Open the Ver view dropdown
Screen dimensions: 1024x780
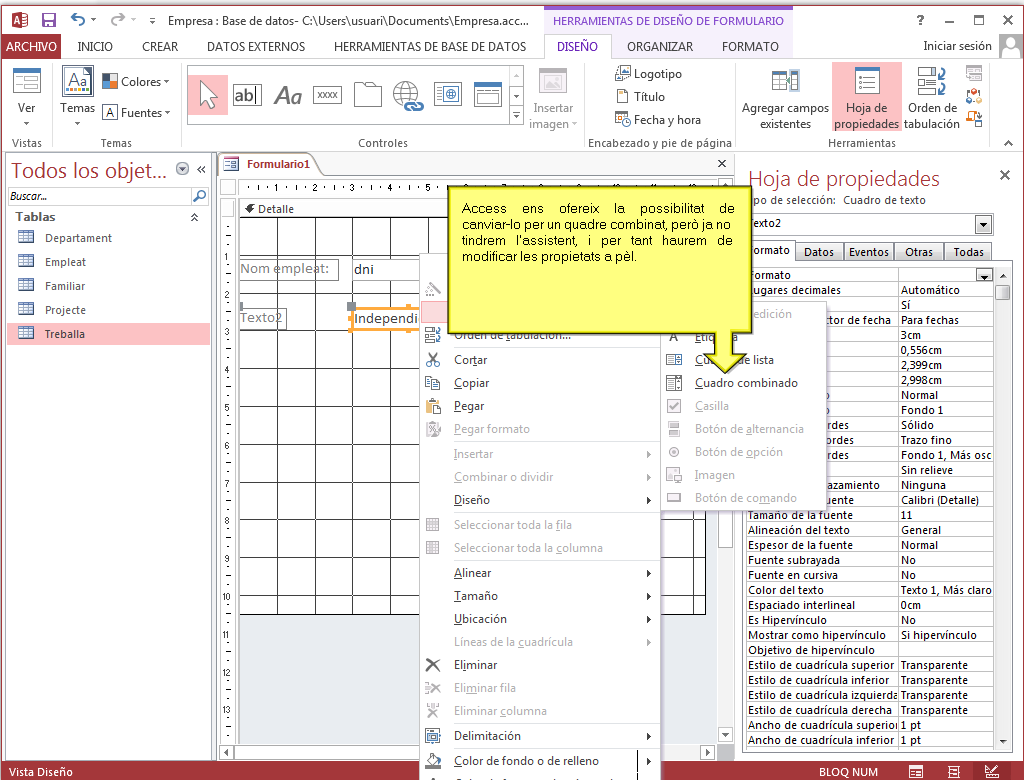click(26, 123)
